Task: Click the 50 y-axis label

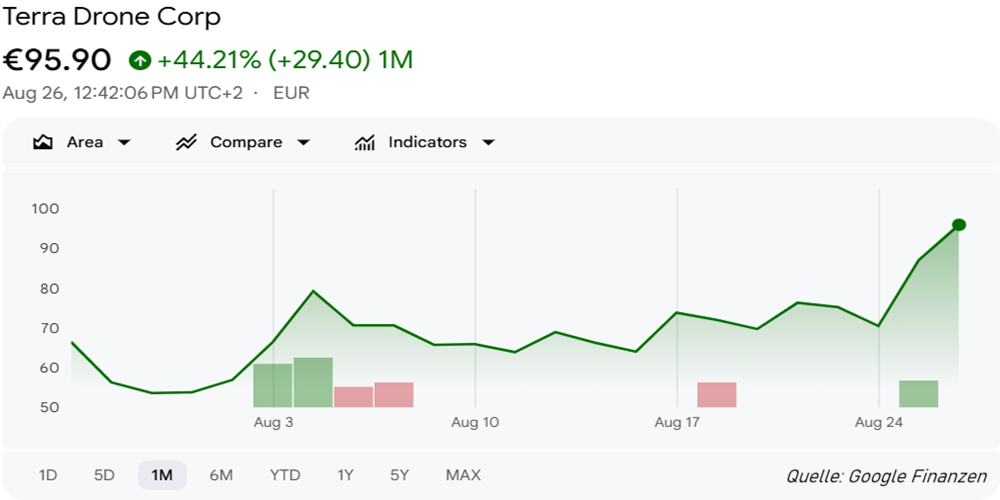Action: pyautogui.click(x=50, y=407)
